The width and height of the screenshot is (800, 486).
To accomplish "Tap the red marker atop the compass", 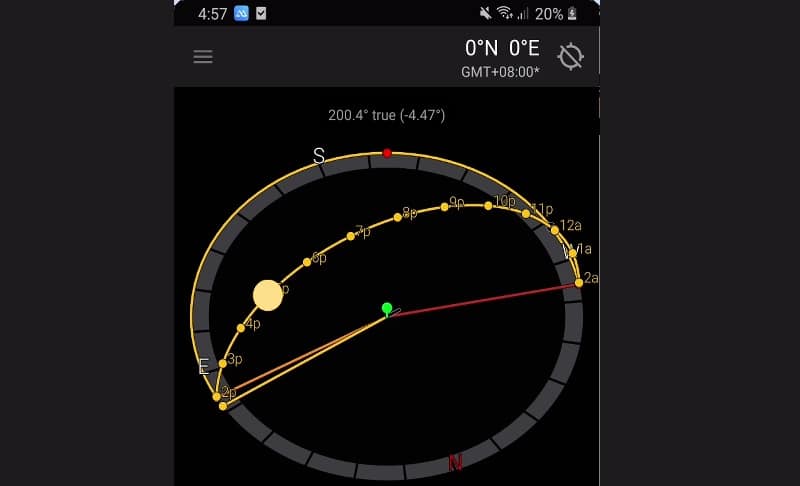I will [387, 153].
